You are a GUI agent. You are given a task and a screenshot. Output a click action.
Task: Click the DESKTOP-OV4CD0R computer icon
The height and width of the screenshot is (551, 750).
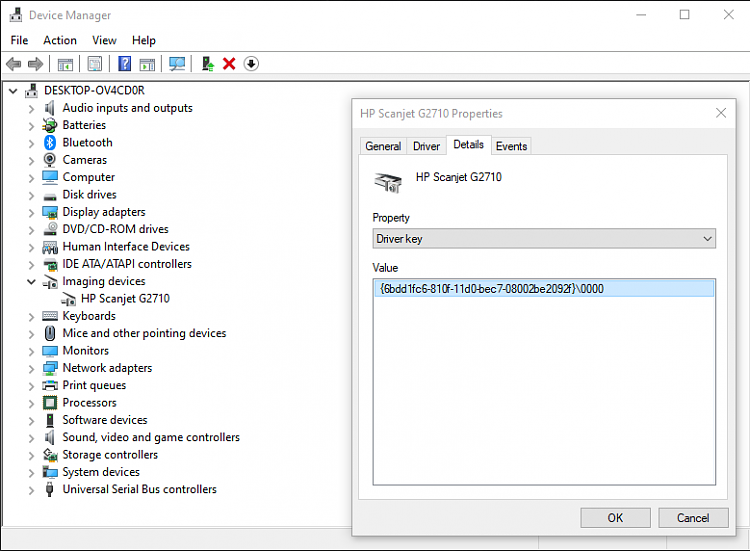[32, 90]
